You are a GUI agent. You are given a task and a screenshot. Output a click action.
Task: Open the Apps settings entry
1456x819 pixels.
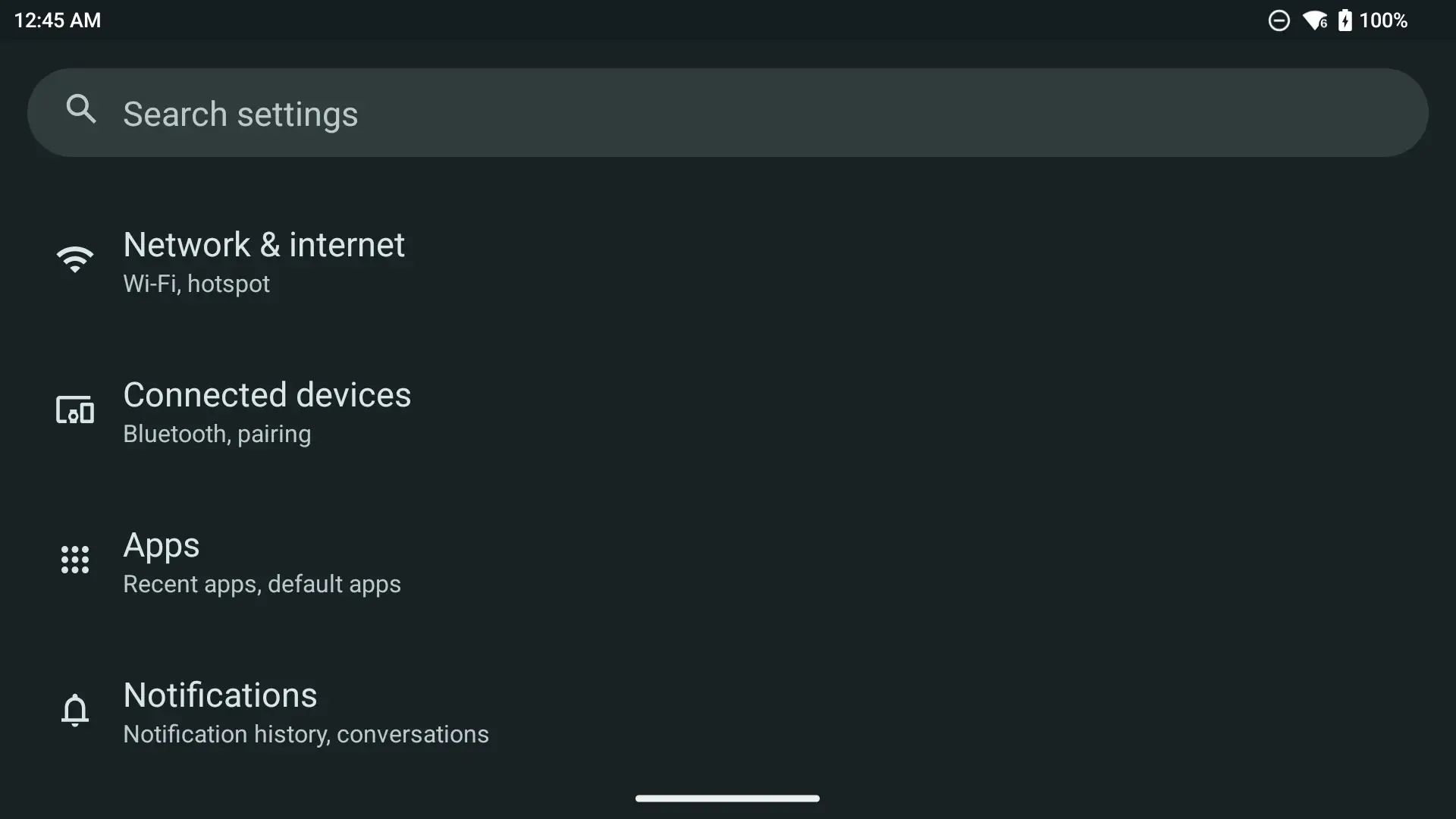pos(162,545)
